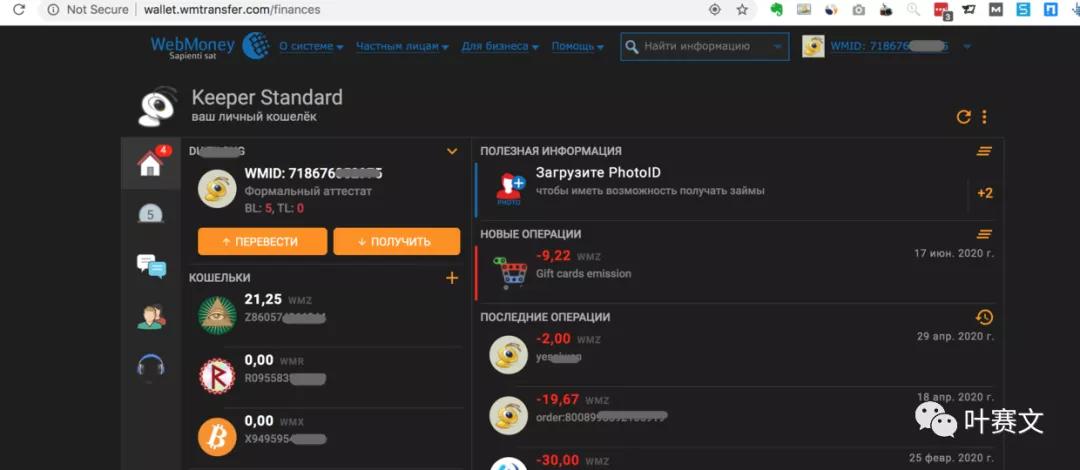Expand the +2 useful information items
Image resolution: width=1080 pixels, height=470 pixels.
tap(985, 193)
